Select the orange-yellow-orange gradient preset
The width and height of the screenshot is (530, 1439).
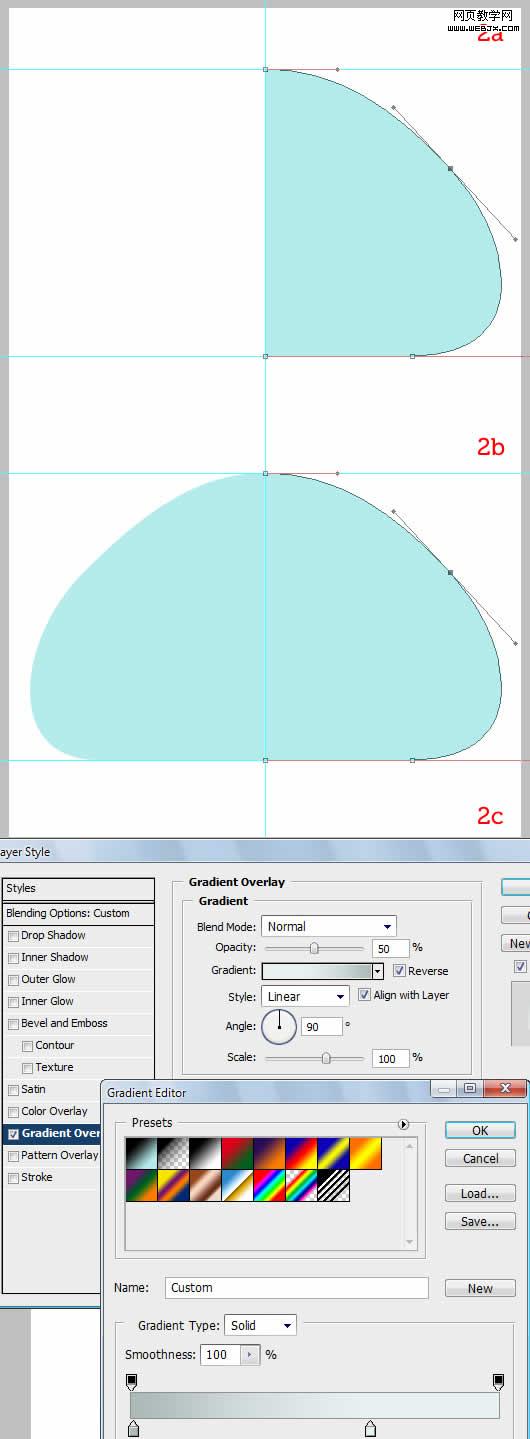pyautogui.click(x=365, y=1154)
